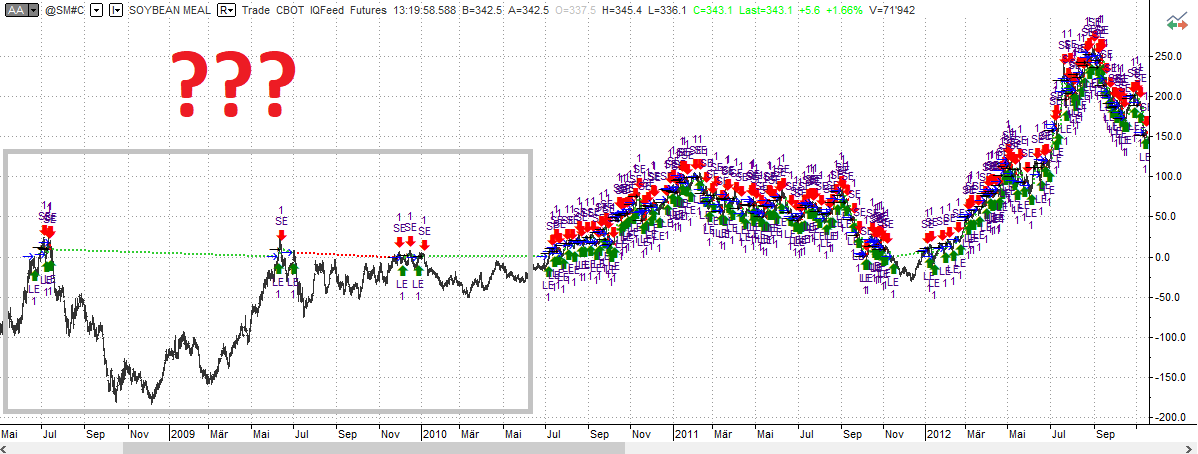Click the timestamp 13:19:58.588

pos(426,11)
